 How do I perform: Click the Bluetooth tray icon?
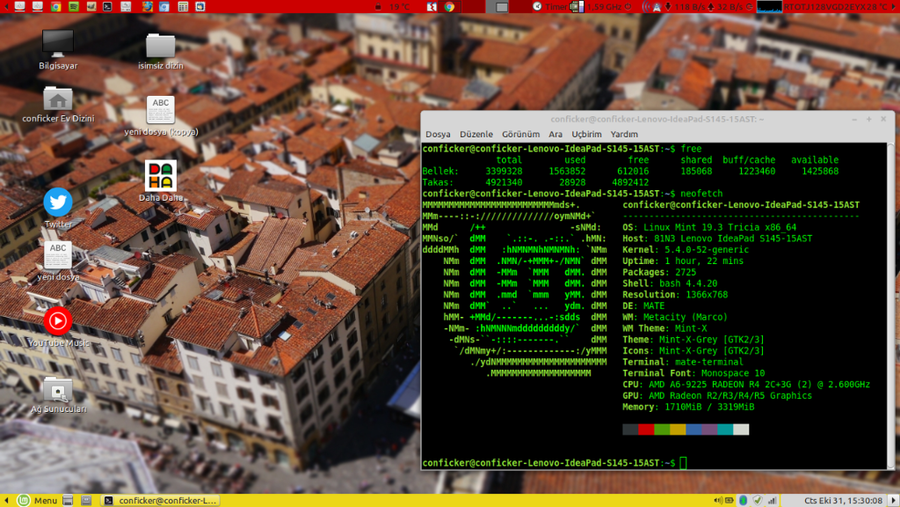pos(743,500)
